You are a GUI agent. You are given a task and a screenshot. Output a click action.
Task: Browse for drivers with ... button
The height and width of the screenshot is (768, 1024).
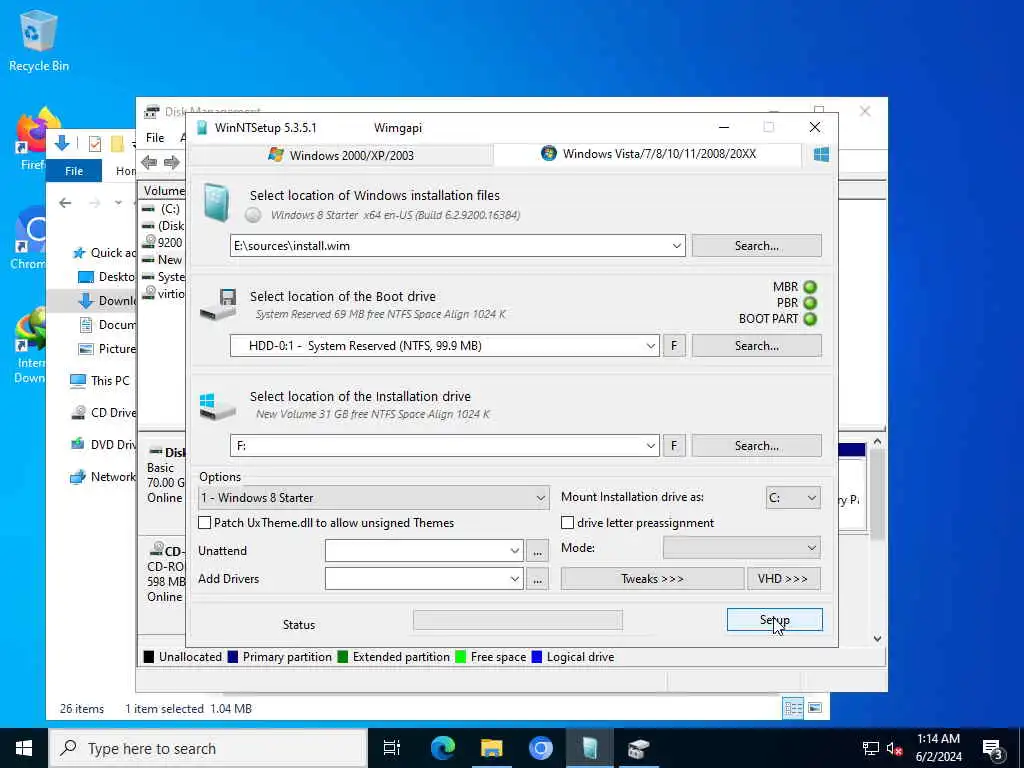[537, 579]
